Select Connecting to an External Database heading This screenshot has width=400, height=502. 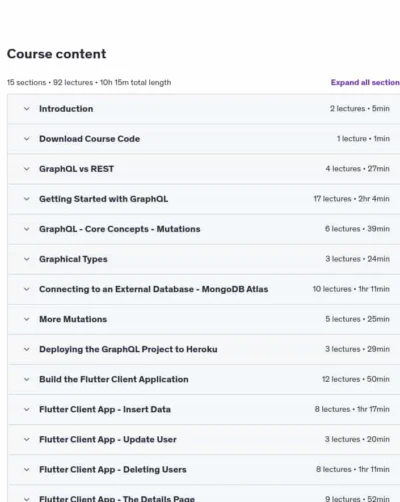[x=153, y=289]
